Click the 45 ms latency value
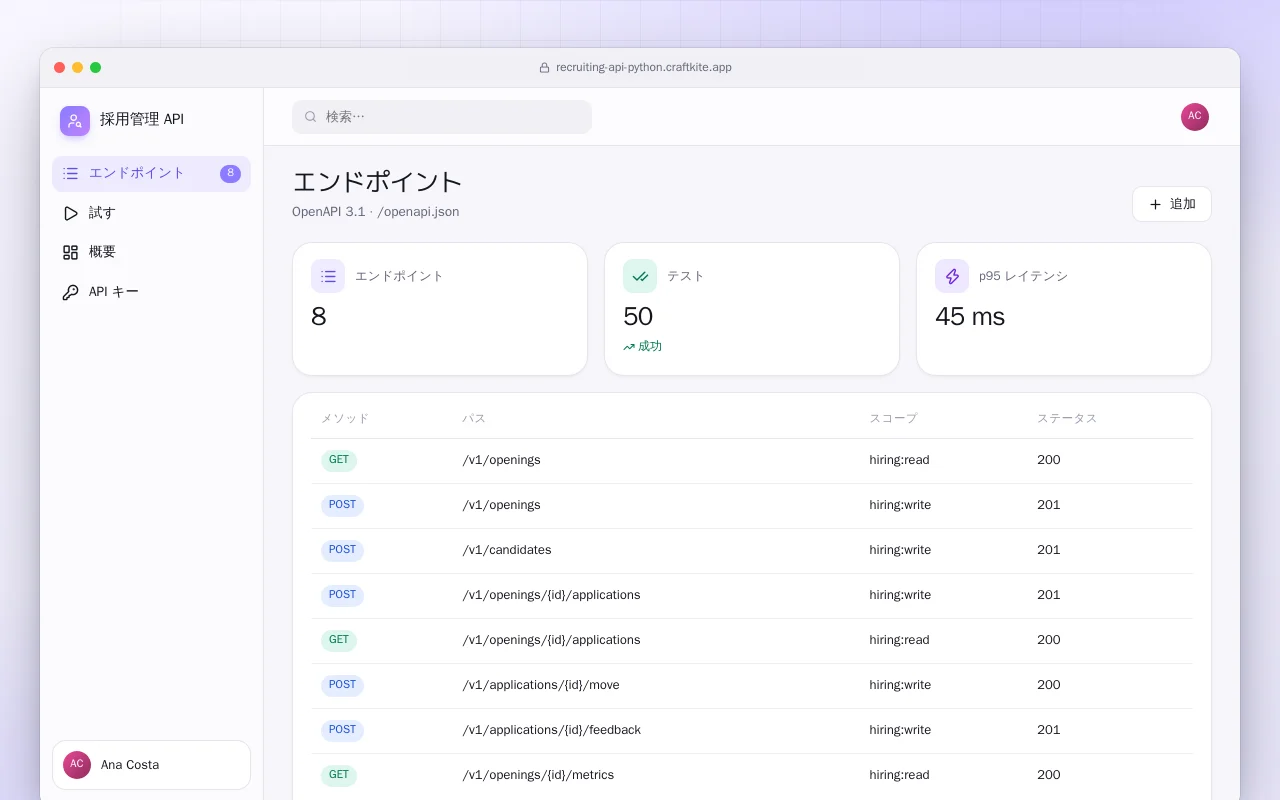Viewport: 1280px width, 800px height. [970, 317]
